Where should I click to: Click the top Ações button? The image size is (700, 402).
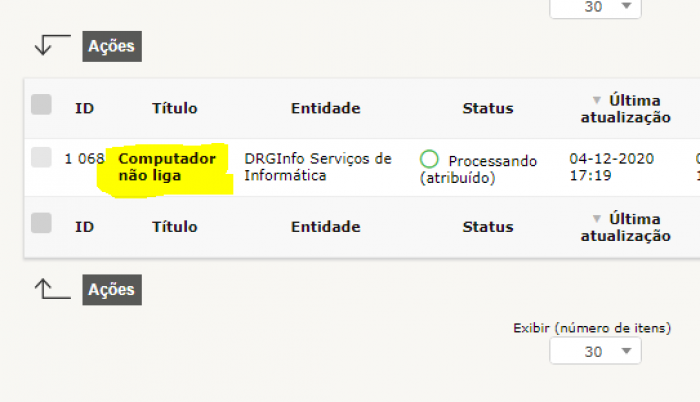(111, 46)
